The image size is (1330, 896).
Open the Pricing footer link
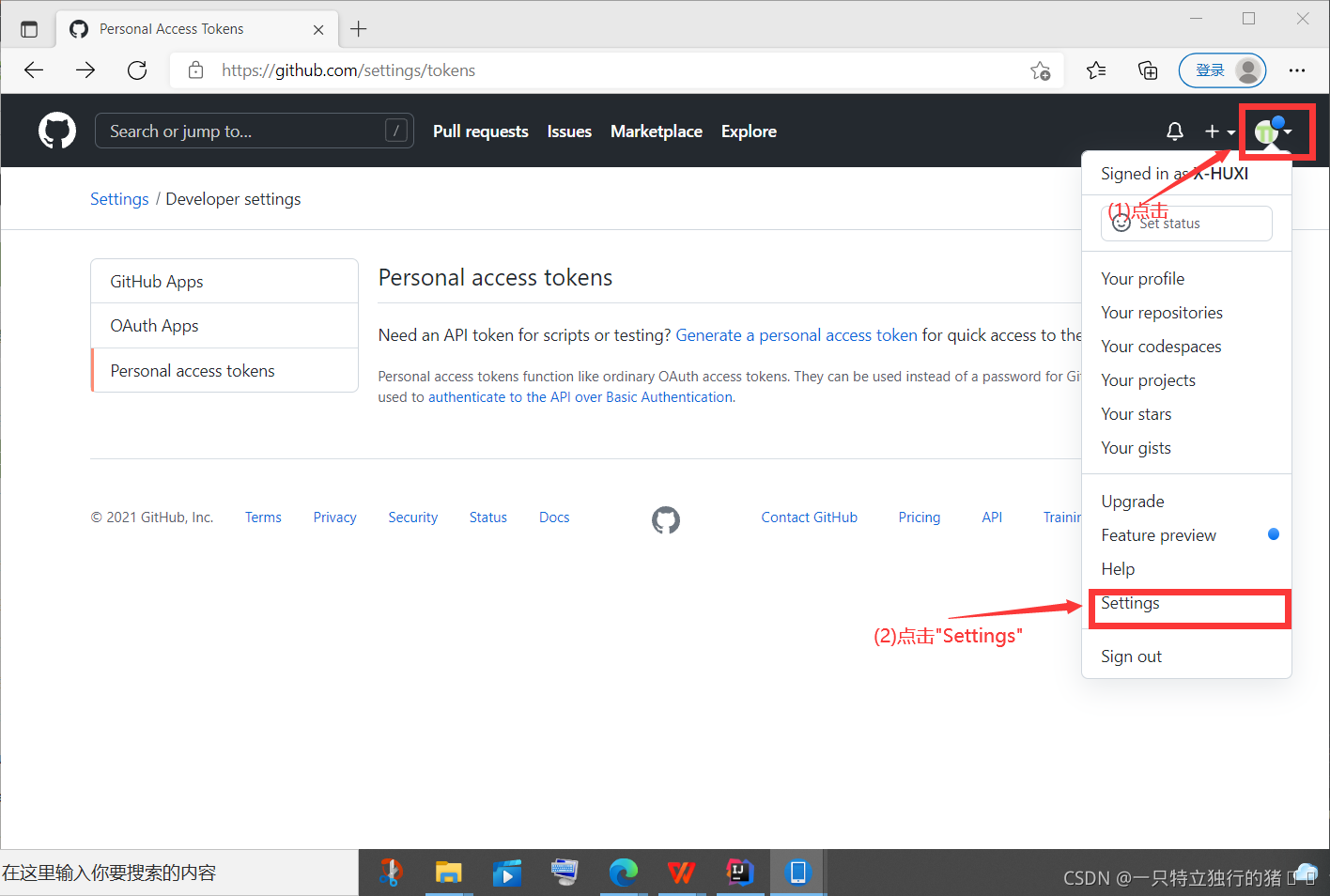pyautogui.click(x=919, y=518)
